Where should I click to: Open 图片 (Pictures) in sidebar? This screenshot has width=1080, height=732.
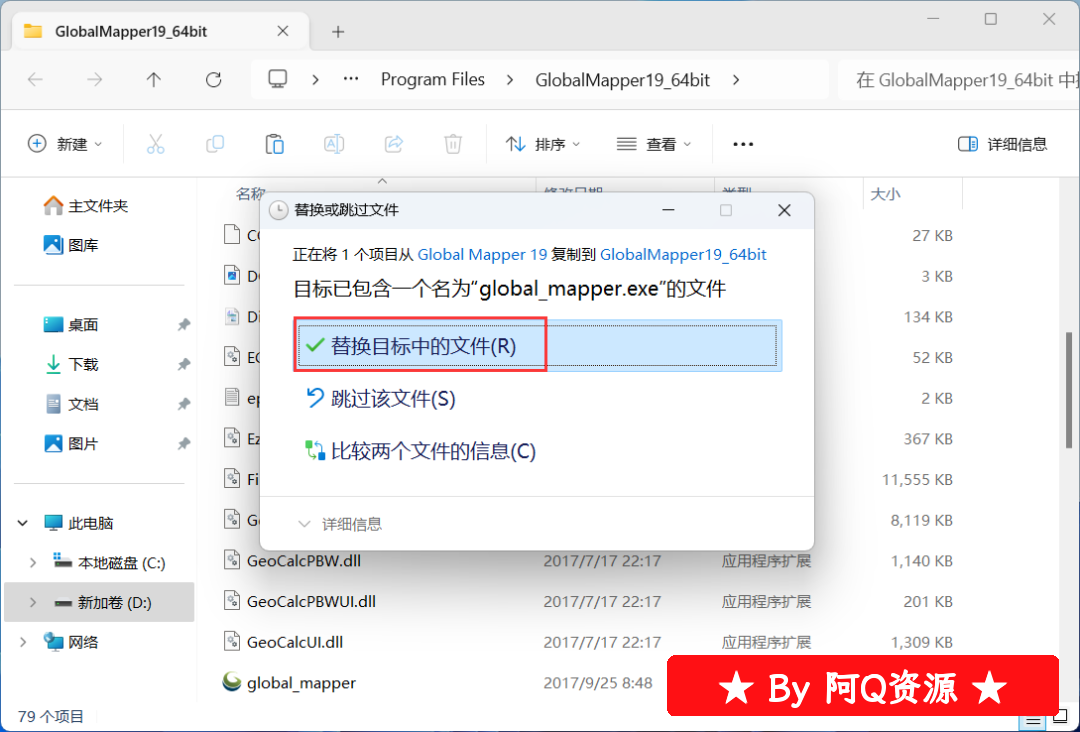coord(71,443)
